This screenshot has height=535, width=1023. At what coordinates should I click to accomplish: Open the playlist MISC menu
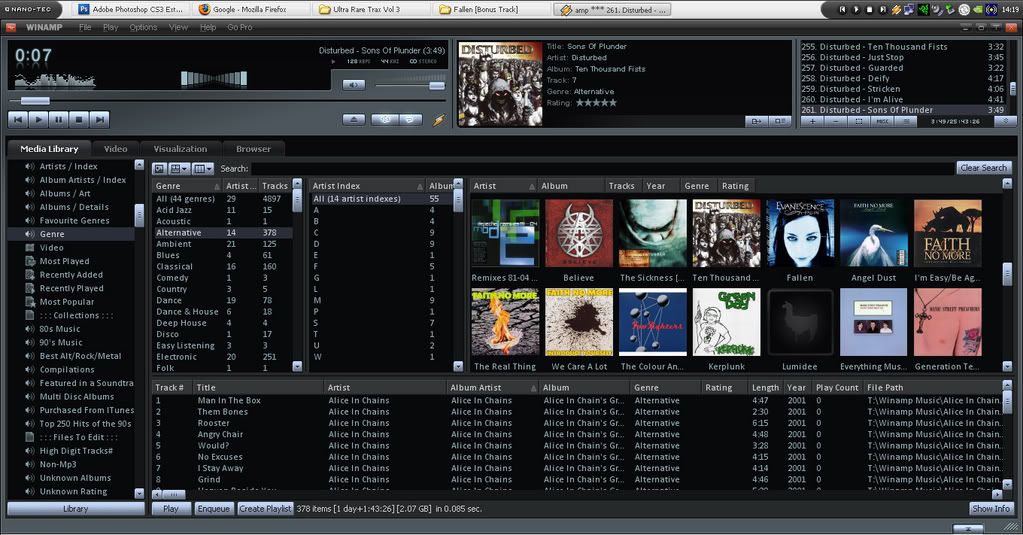pyautogui.click(x=882, y=121)
